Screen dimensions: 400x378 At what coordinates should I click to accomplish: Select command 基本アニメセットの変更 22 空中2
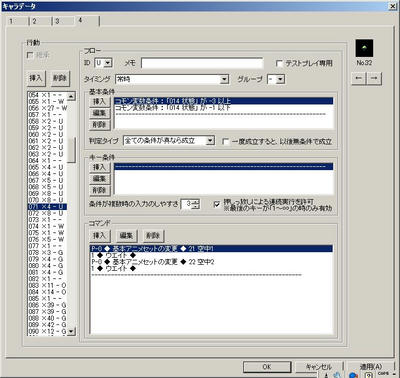(x=211, y=262)
